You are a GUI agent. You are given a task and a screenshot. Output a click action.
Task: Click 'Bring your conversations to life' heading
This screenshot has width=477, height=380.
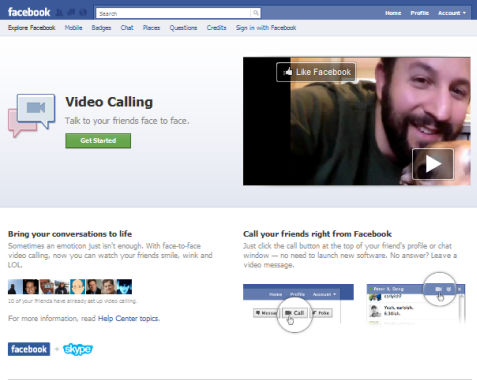pyautogui.click(x=70, y=234)
